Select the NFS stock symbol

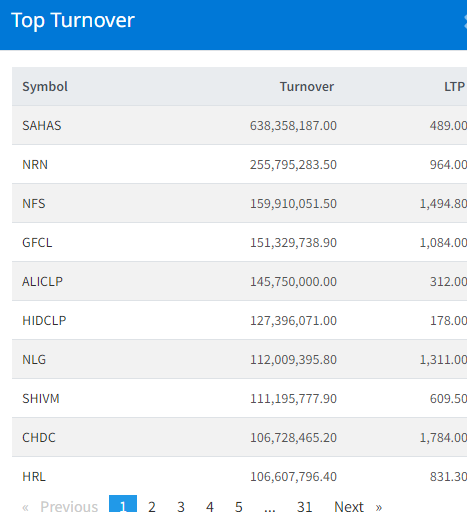[x=34, y=204]
